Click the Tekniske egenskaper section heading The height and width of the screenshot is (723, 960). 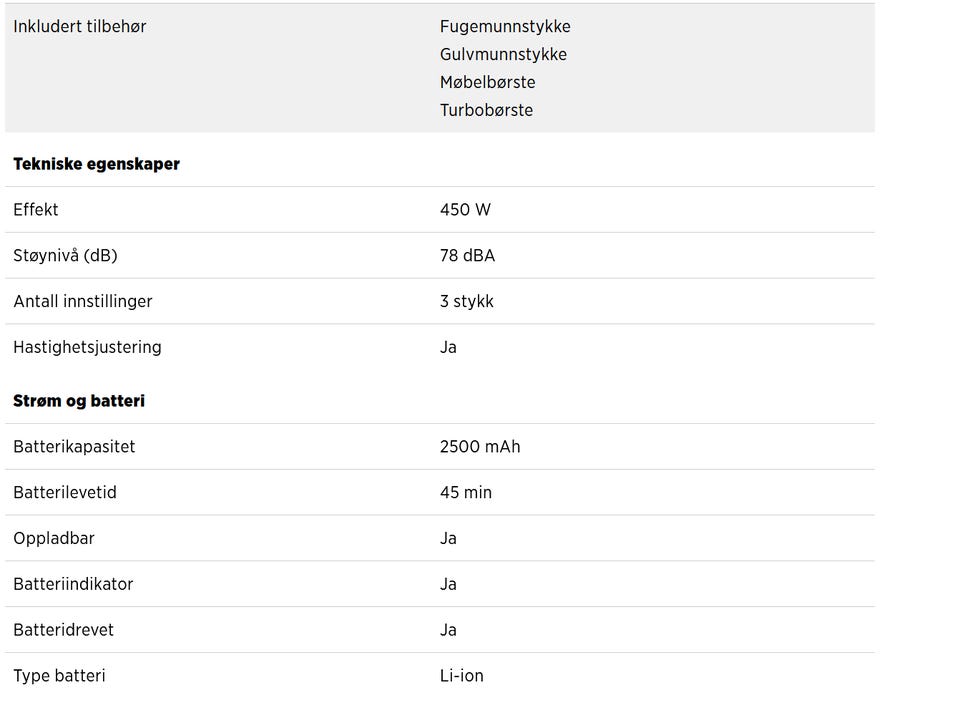[96, 164]
